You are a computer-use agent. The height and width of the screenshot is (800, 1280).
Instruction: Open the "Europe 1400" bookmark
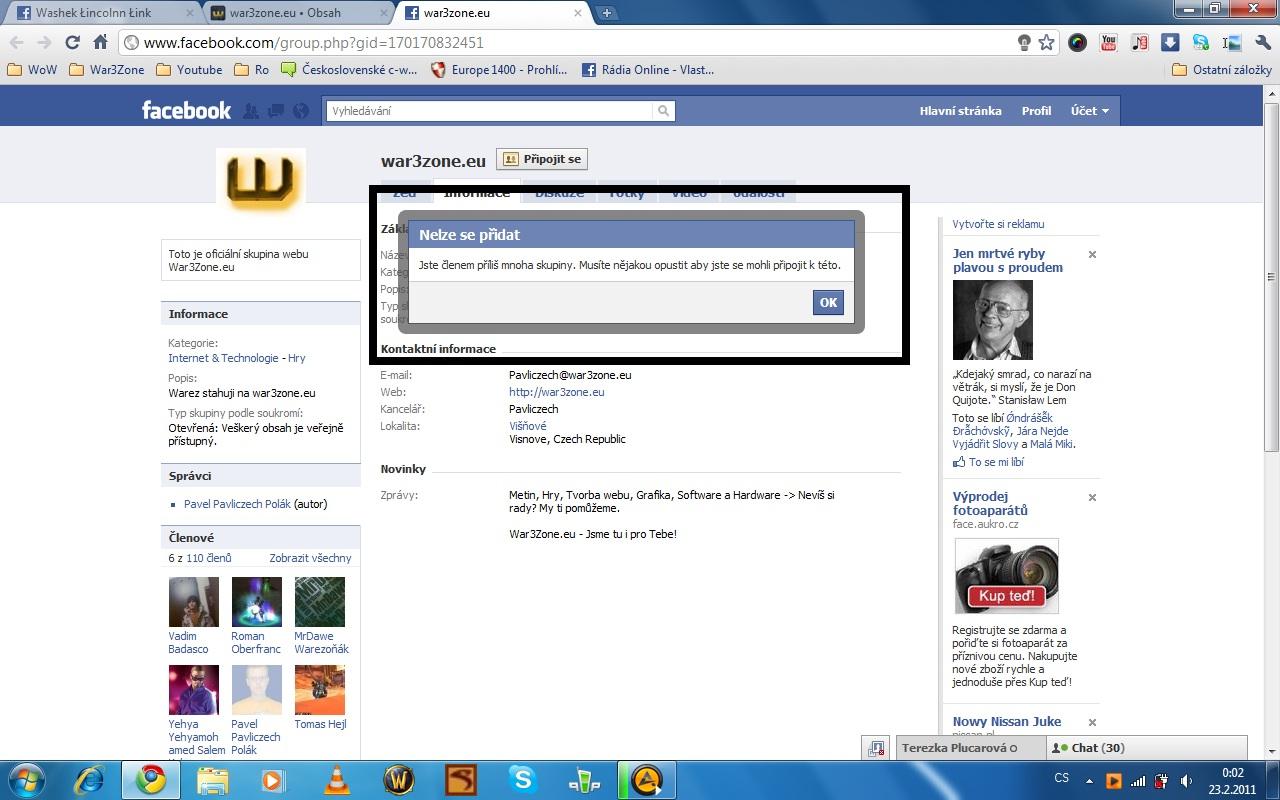[499, 70]
